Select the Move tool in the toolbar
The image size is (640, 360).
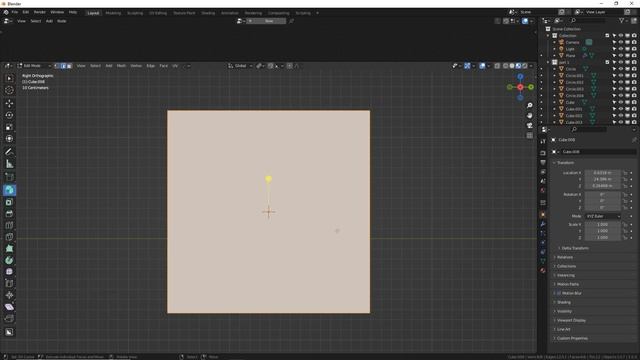pyautogui.click(x=9, y=104)
